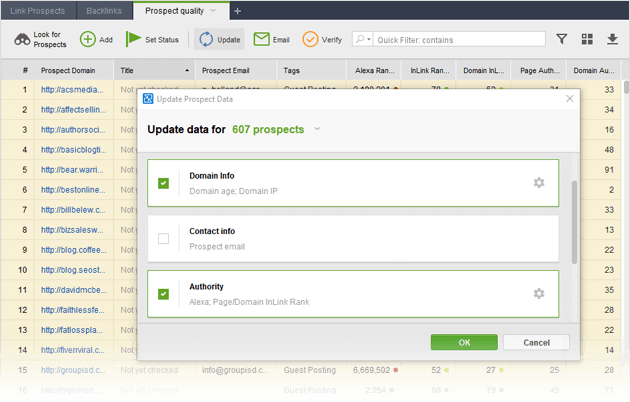Viewport: 630px width, 402px height.
Task: Click the Set Status flag icon
Action: pos(133,40)
